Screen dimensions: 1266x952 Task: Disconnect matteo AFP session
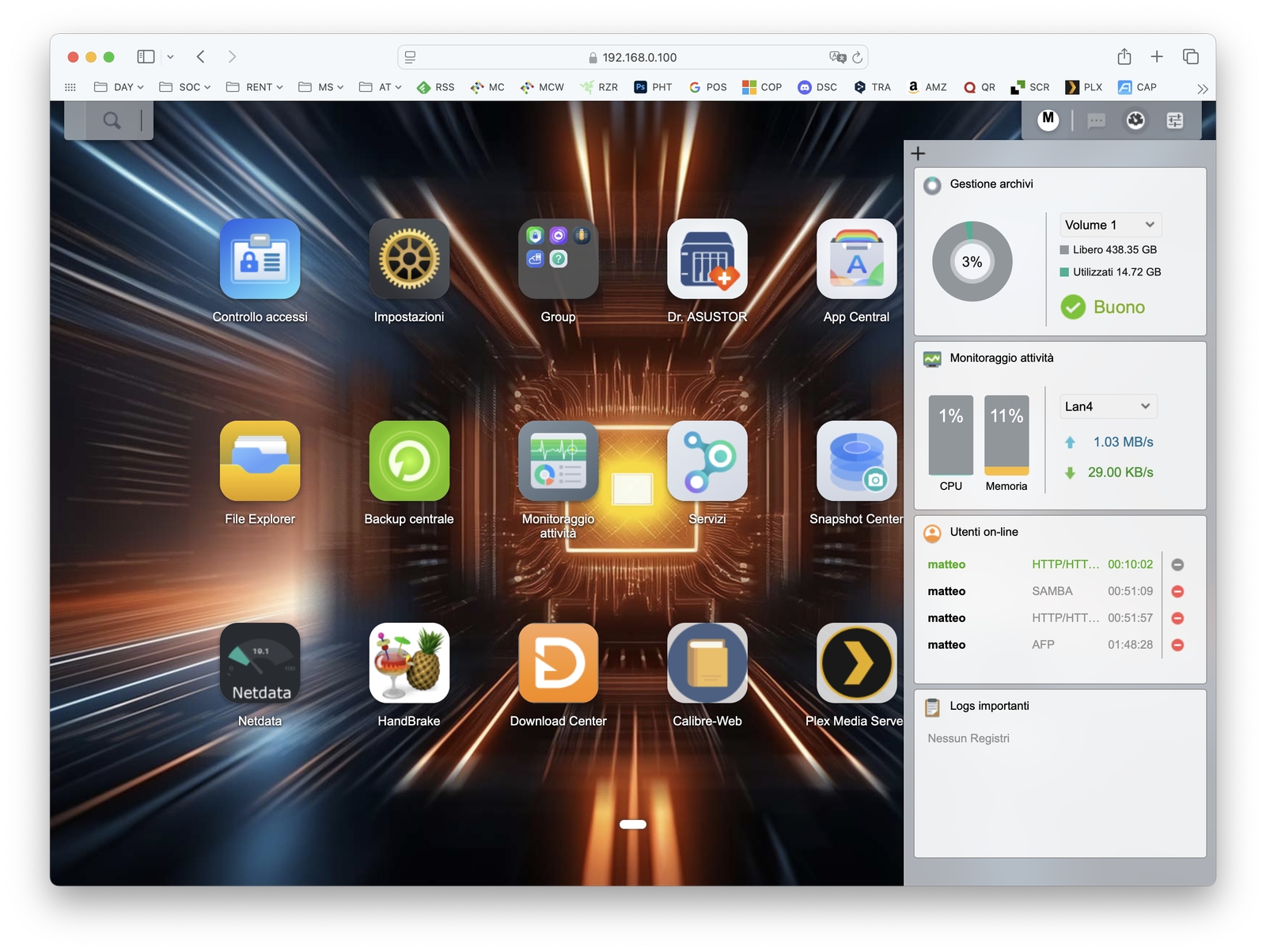coord(1177,645)
